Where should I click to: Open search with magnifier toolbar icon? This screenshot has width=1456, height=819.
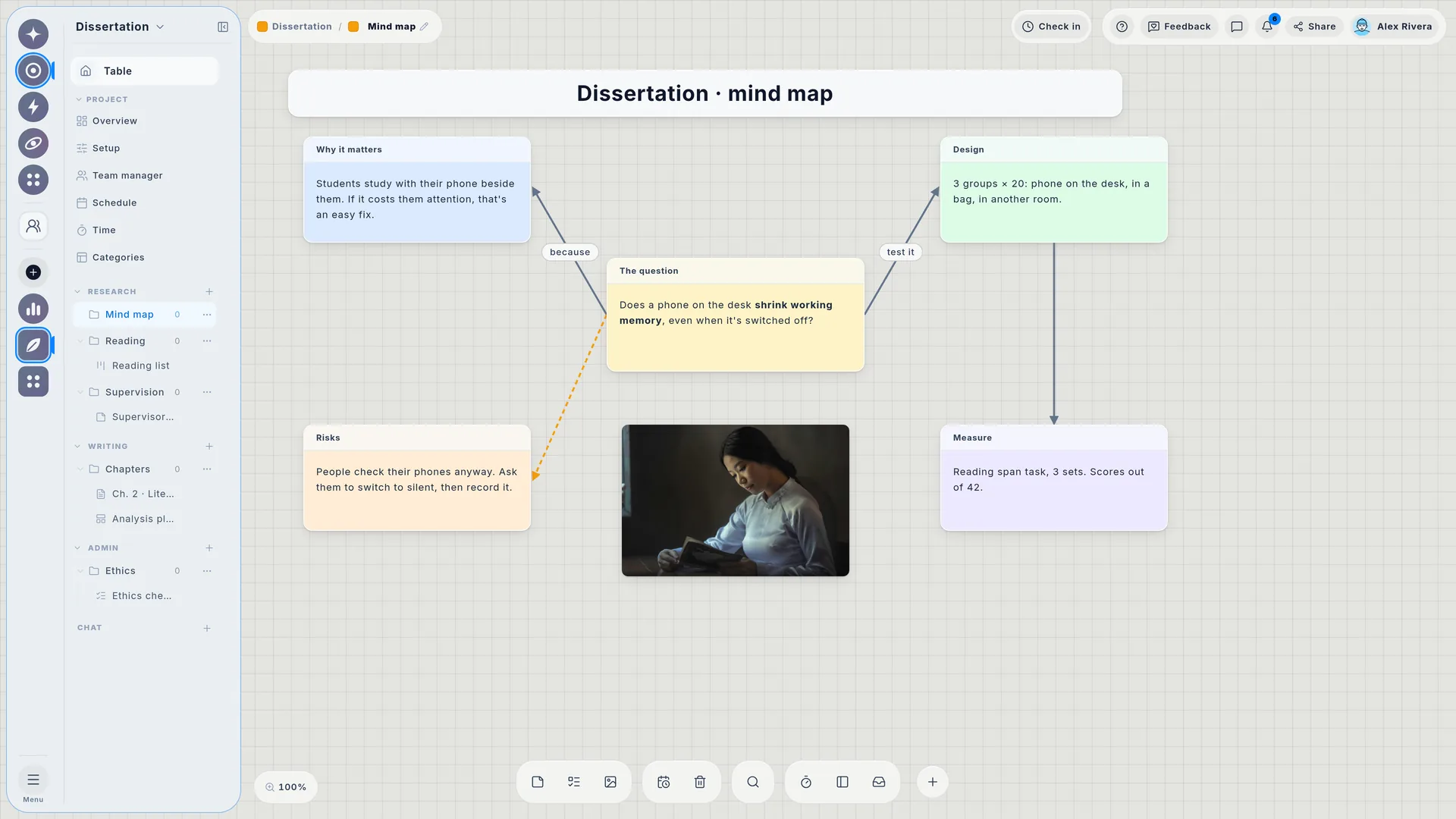click(x=753, y=782)
